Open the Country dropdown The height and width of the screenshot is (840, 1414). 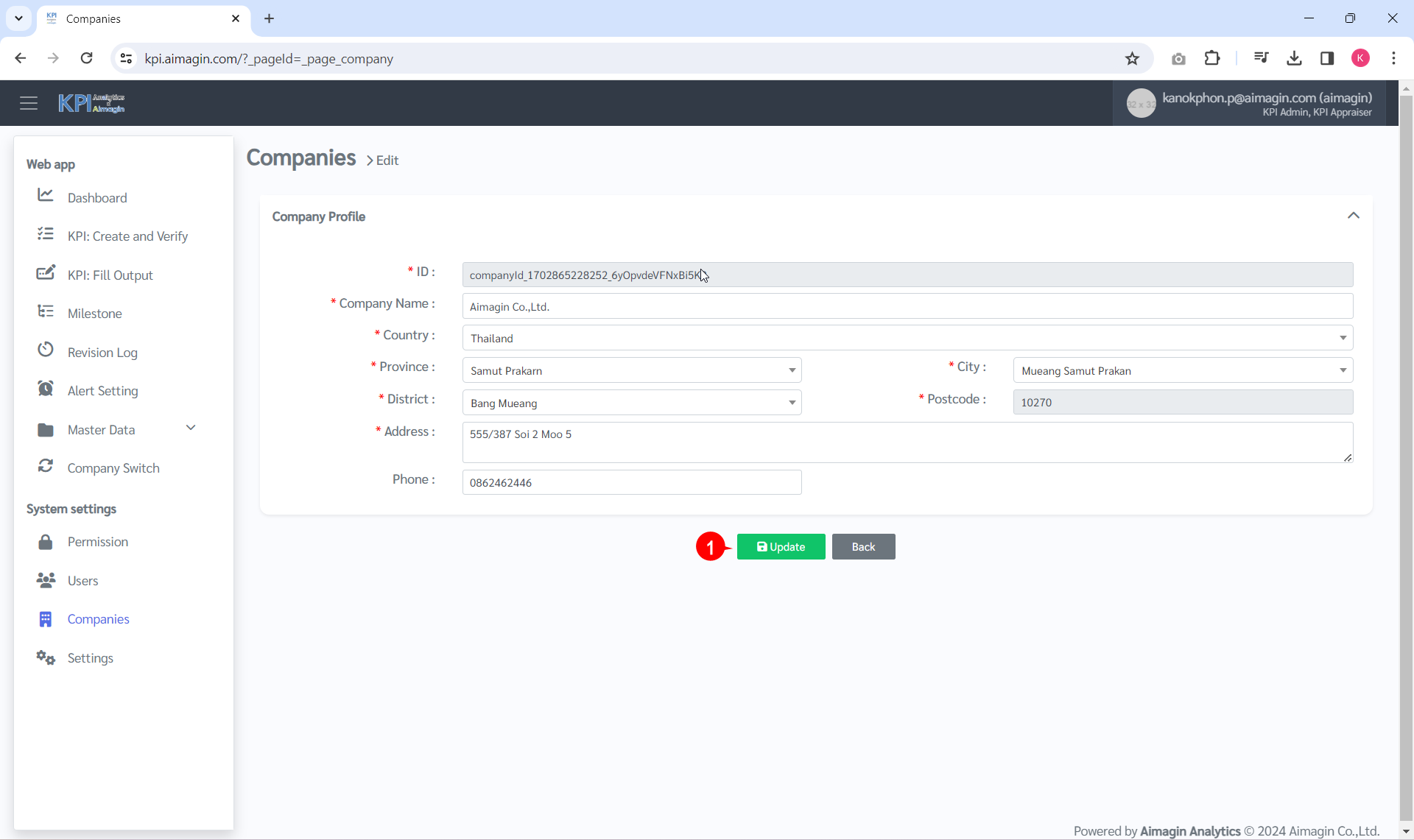(907, 338)
